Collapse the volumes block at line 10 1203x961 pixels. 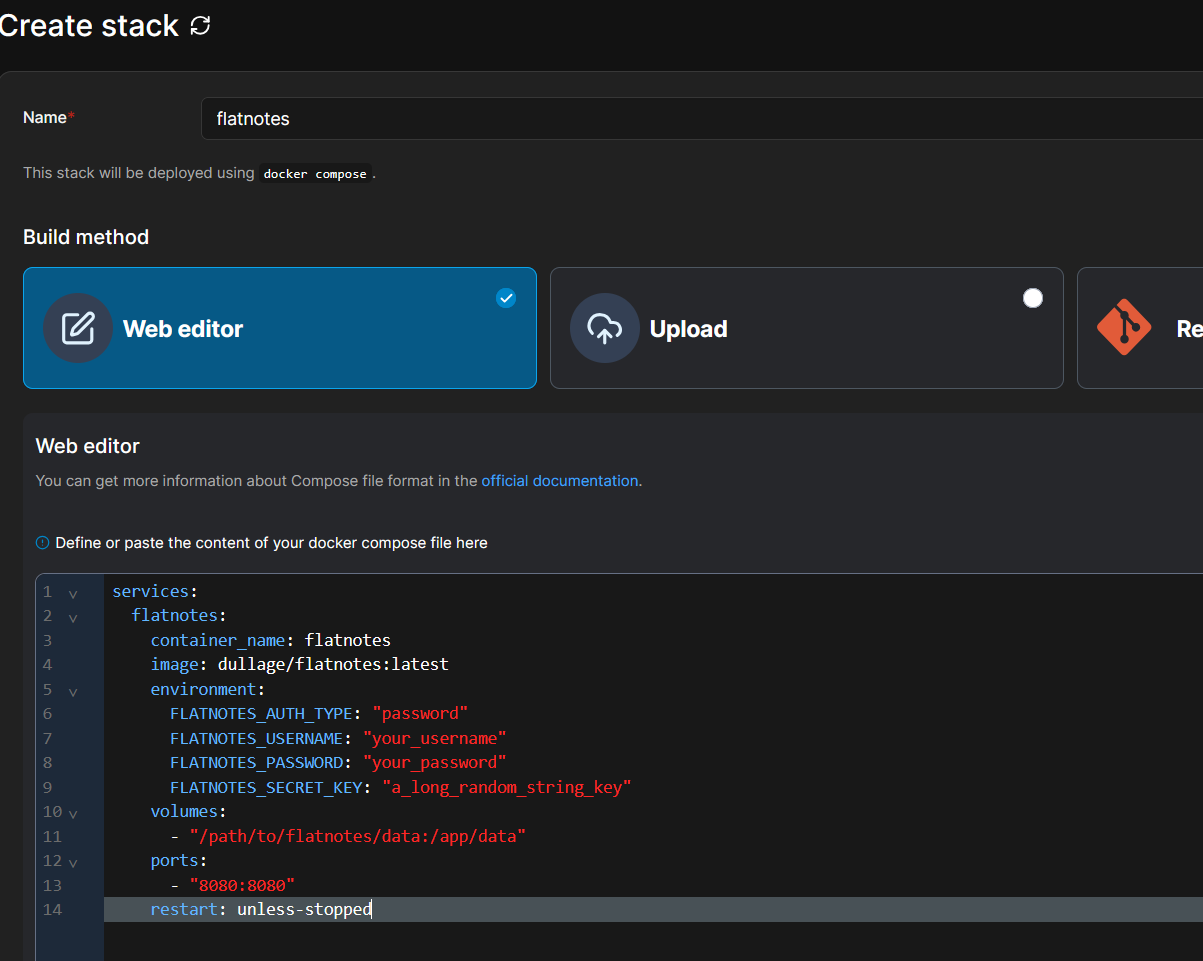tap(73, 813)
